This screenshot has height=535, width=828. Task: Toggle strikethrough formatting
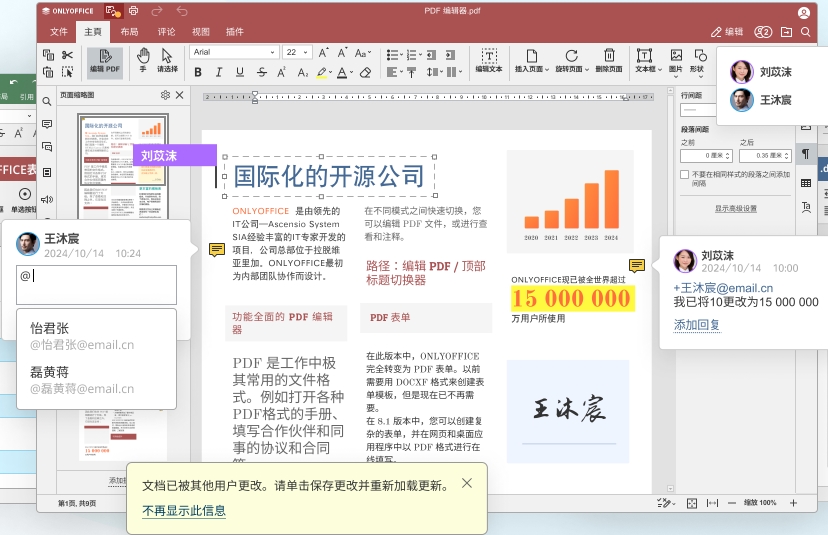[261, 72]
